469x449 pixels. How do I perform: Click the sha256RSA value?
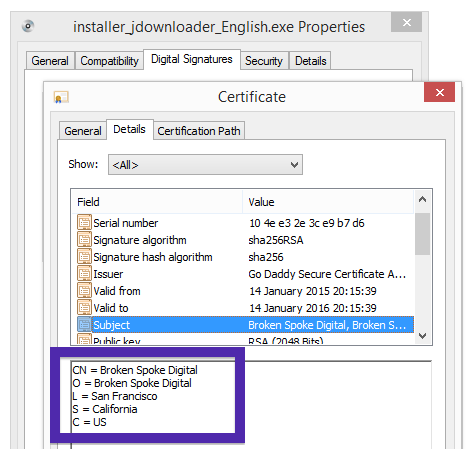pyautogui.click(x=276, y=240)
